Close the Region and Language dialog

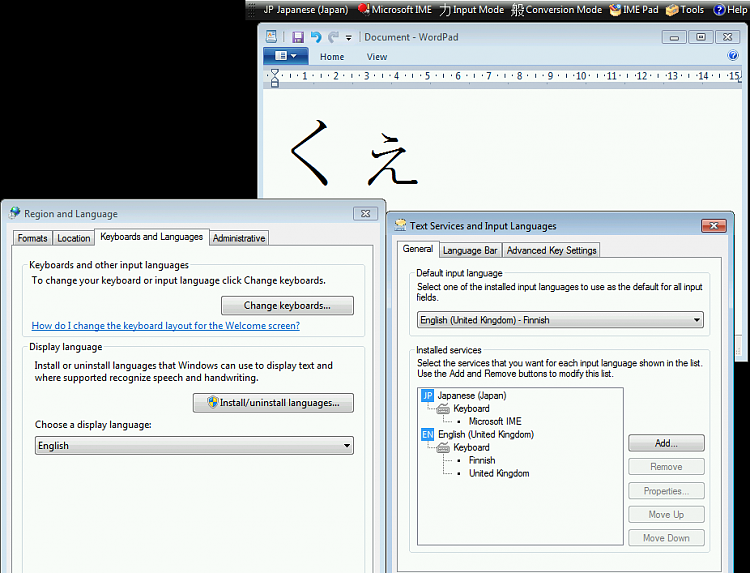365,213
